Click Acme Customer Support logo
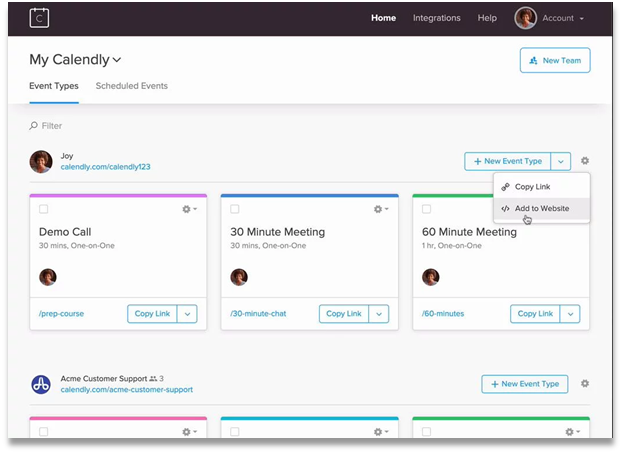 click(41, 384)
